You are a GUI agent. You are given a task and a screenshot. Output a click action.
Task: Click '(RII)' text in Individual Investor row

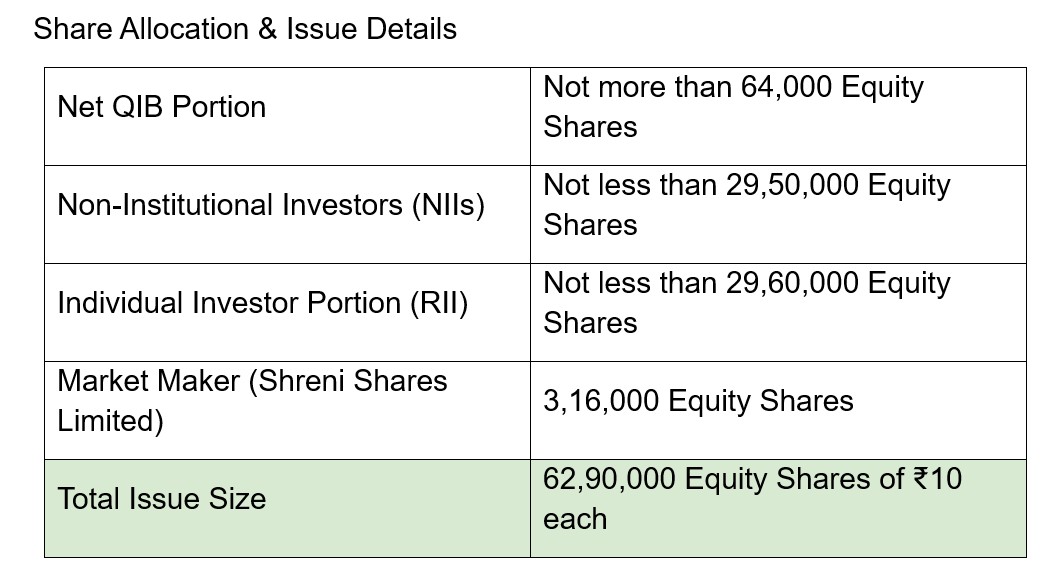[x=439, y=303]
